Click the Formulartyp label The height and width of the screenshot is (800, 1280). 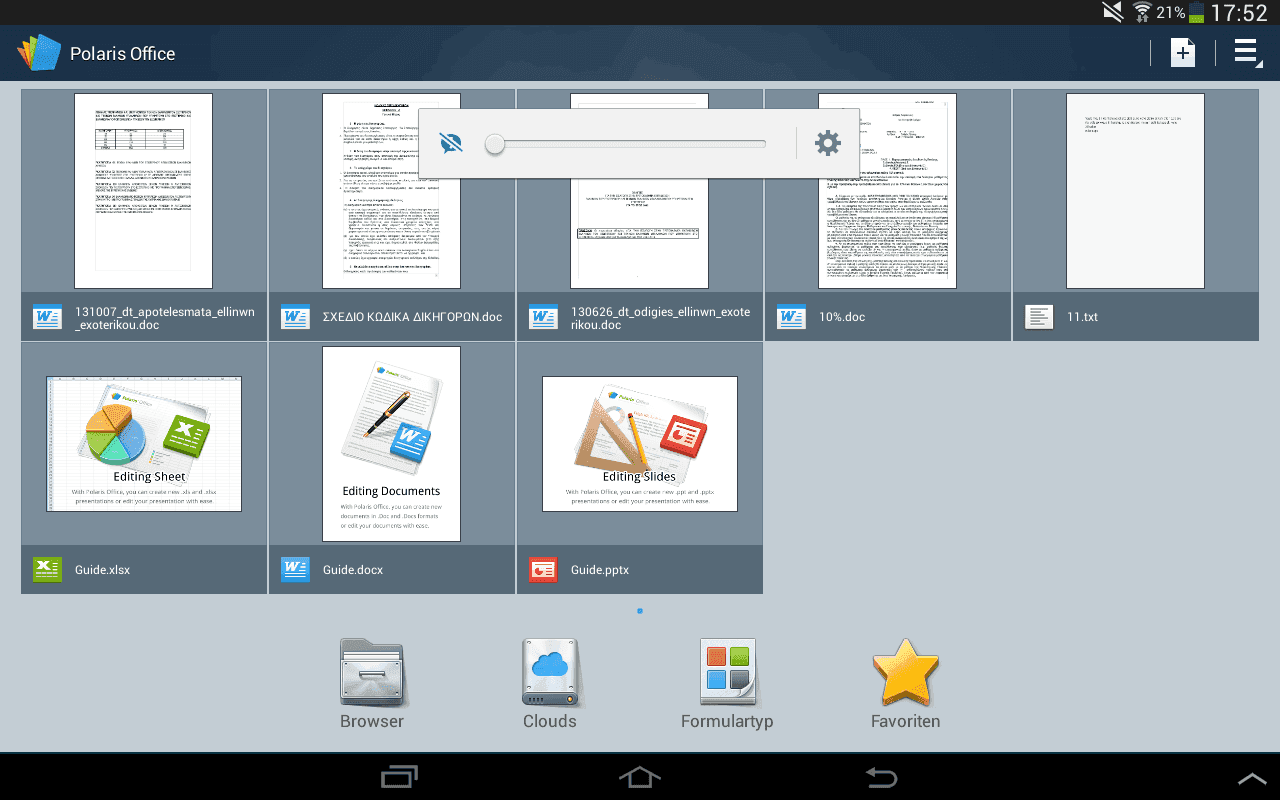727,721
